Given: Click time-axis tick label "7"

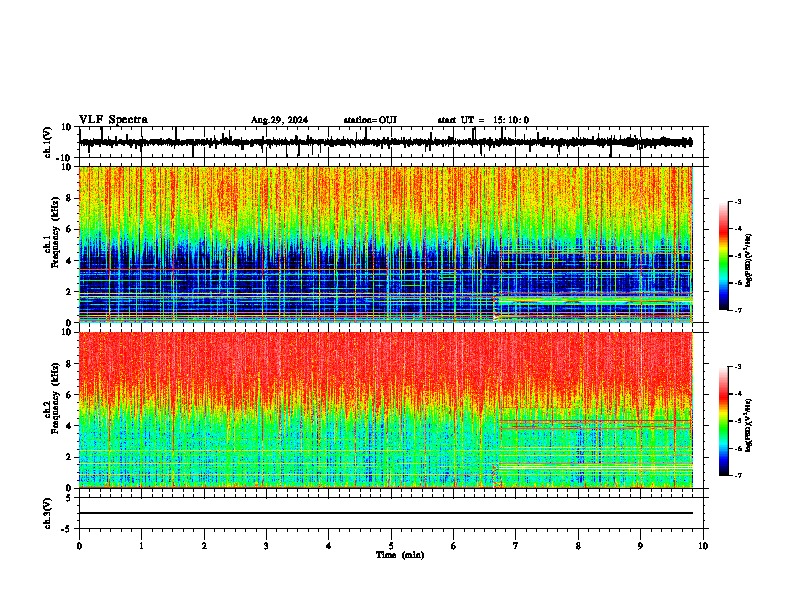Looking at the screenshot, I should point(516,546).
